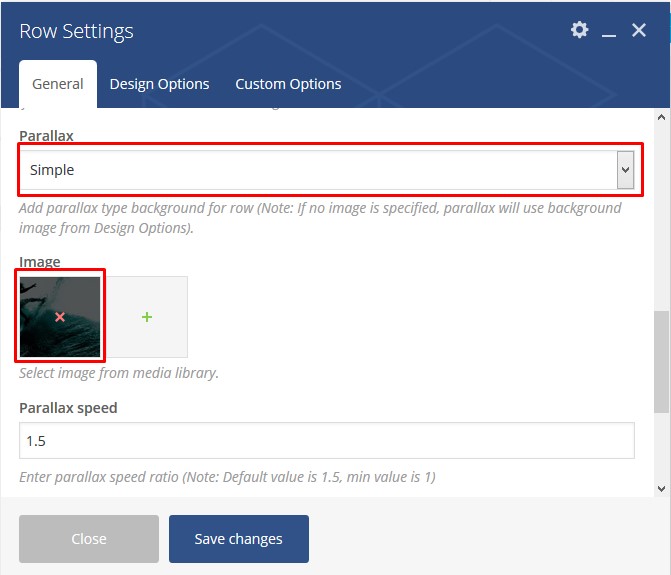Open the Design Options tab
This screenshot has width=671, height=575.
click(159, 84)
